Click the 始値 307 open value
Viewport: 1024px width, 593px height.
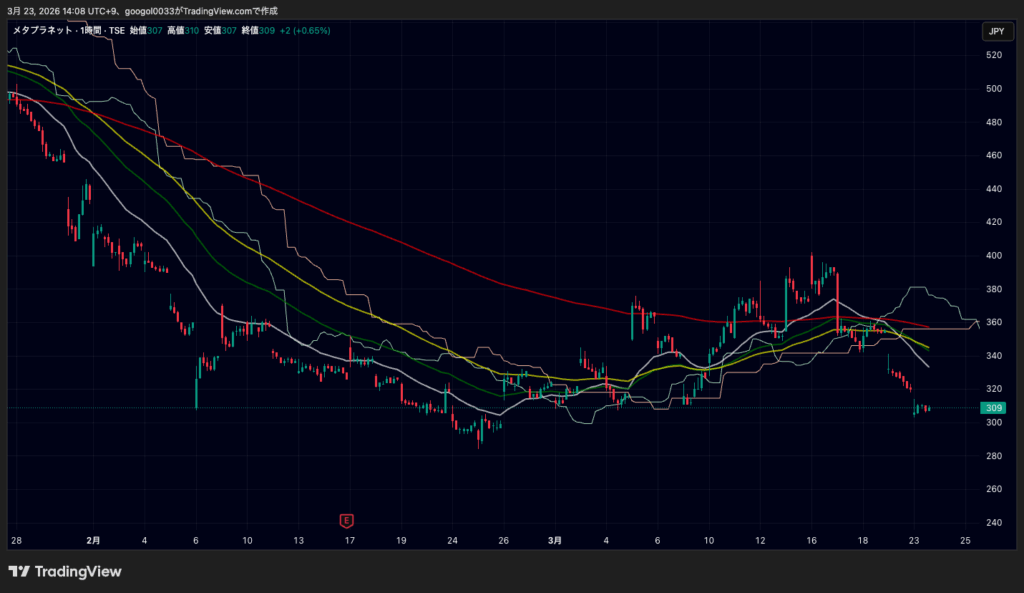click(x=147, y=31)
